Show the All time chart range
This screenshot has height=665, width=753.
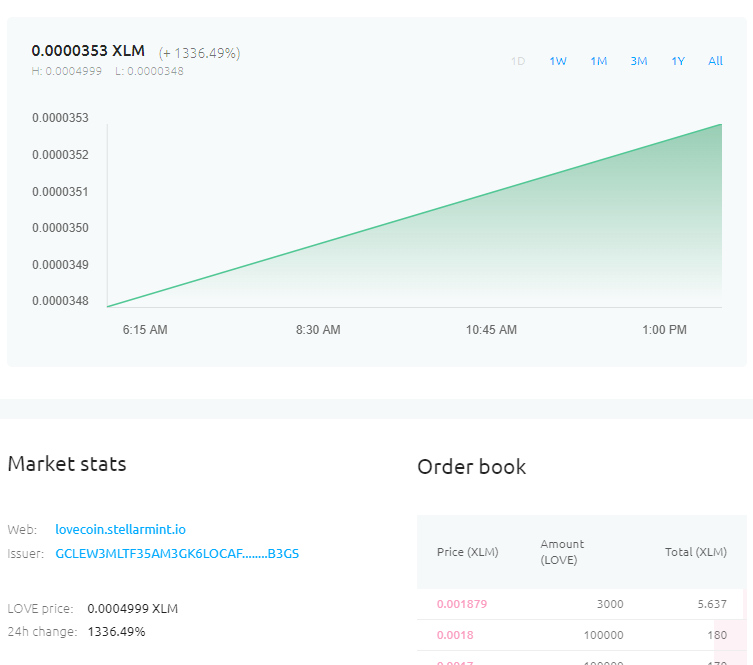715,61
